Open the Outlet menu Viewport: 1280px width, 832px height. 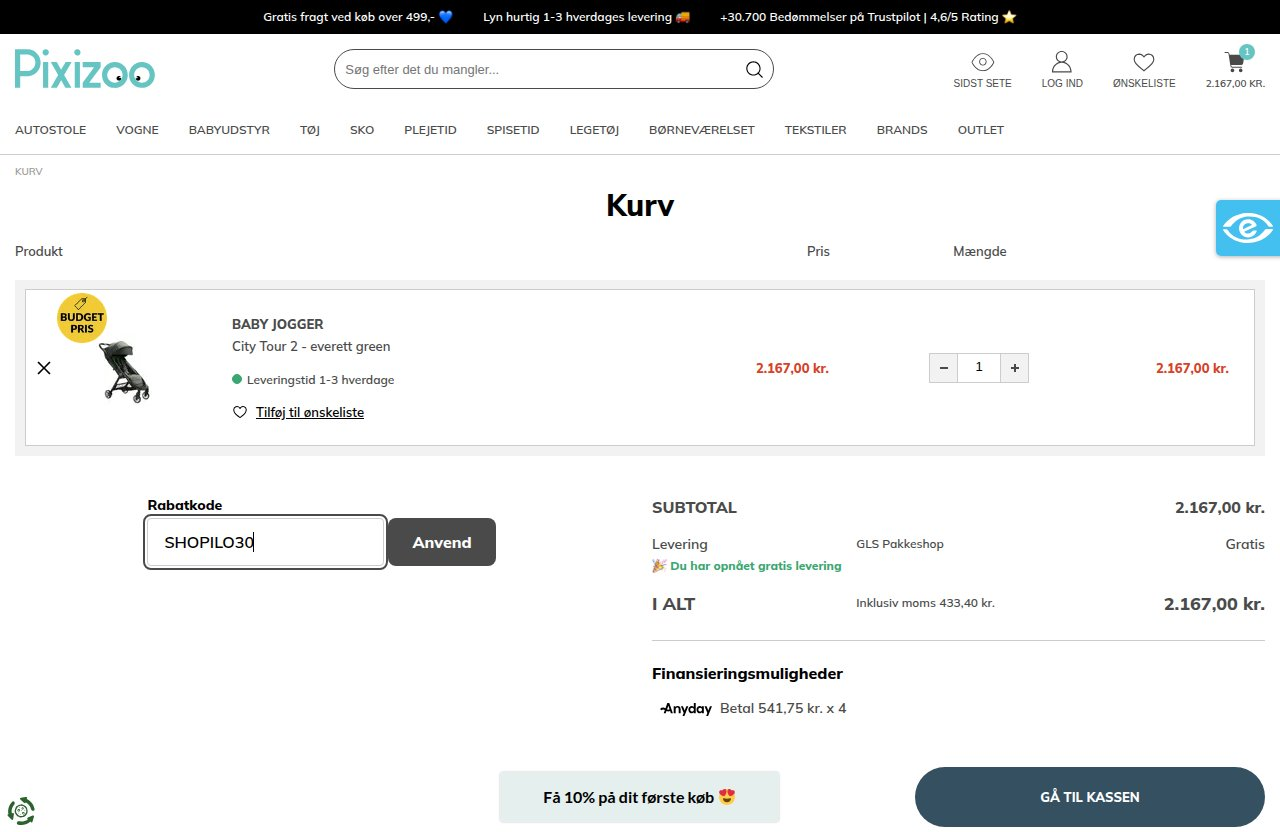point(981,130)
